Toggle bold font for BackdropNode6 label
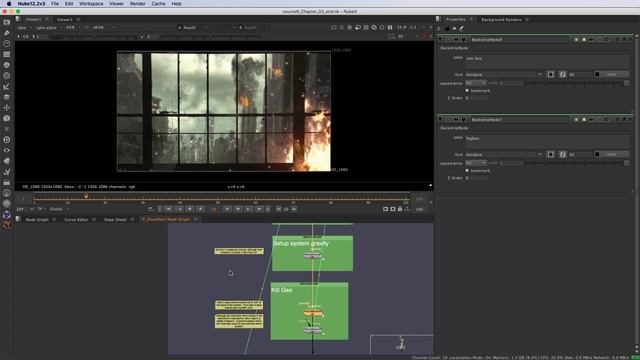This screenshot has width=640, height=360. click(x=551, y=74)
